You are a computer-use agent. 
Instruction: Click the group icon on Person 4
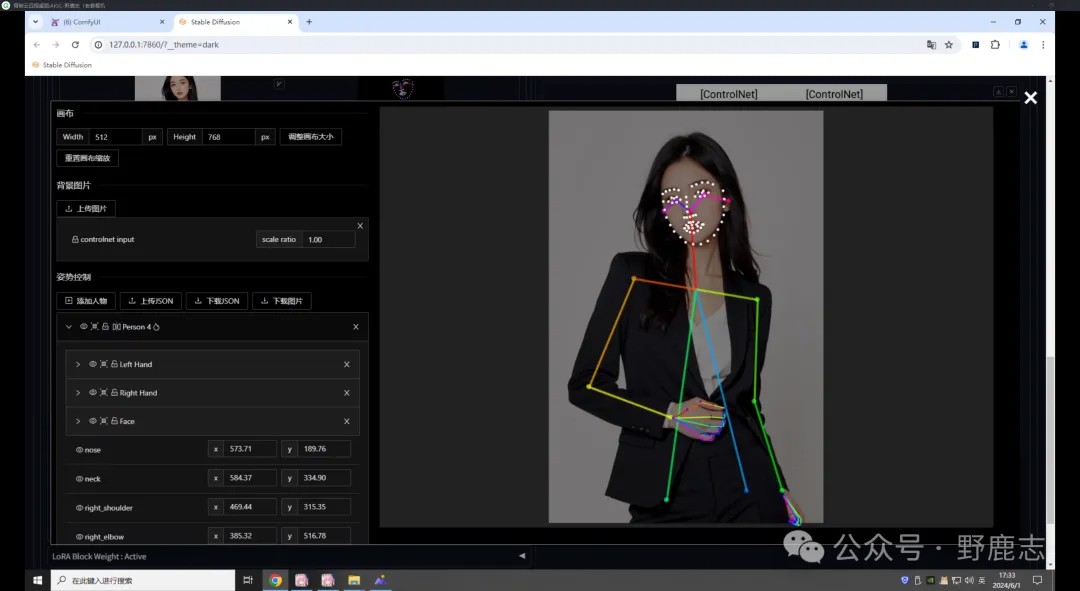click(x=94, y=326)
